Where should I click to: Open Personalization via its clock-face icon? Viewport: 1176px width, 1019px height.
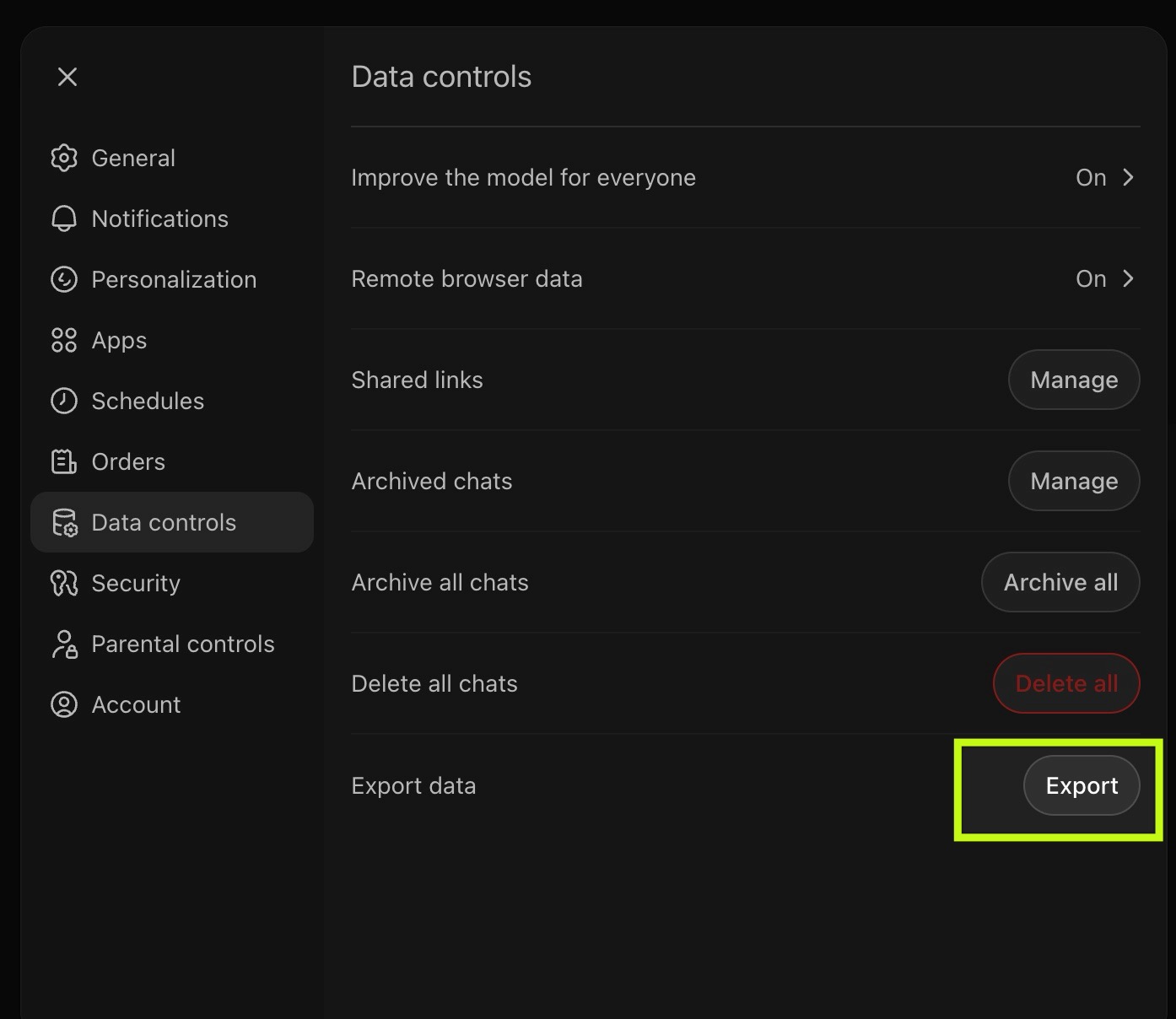[64, 279]
